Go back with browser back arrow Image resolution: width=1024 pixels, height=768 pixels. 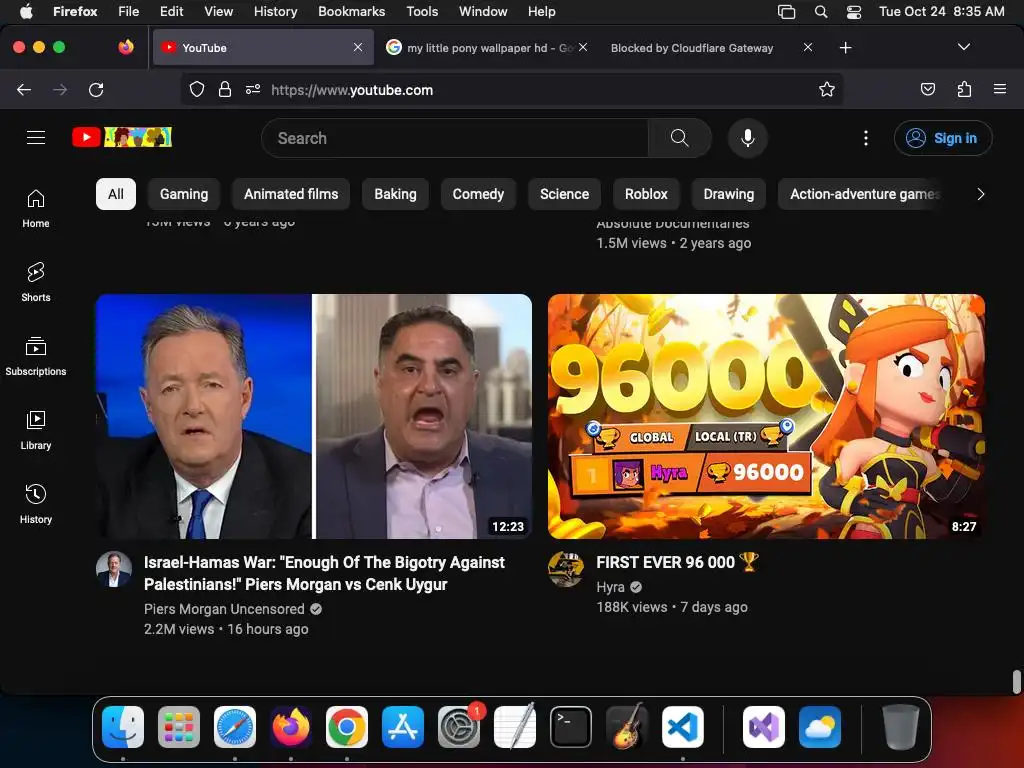[x=24, y=89]
